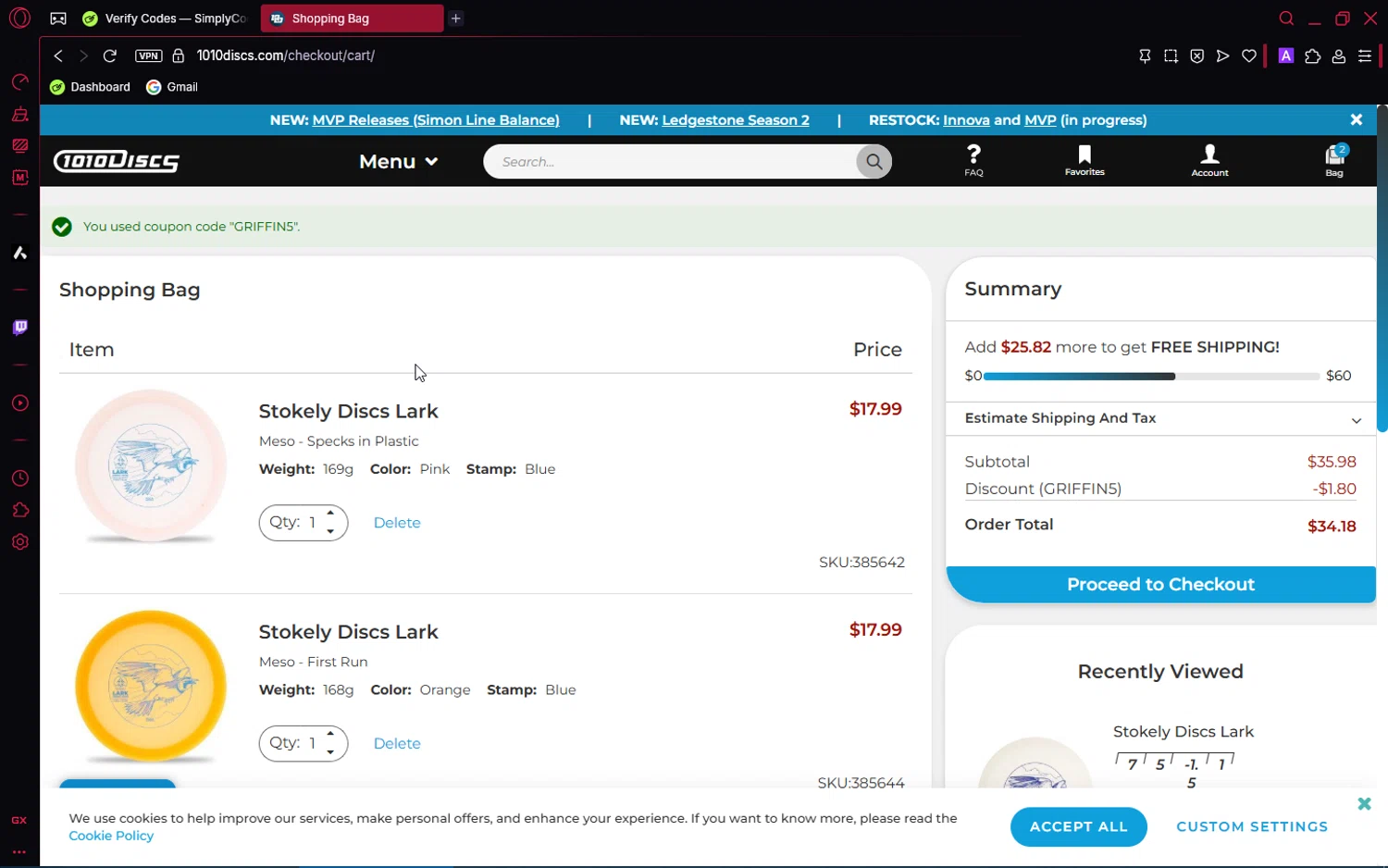Go back with the back arrow
1388x868 pixels.
click(x=58, y=56)
